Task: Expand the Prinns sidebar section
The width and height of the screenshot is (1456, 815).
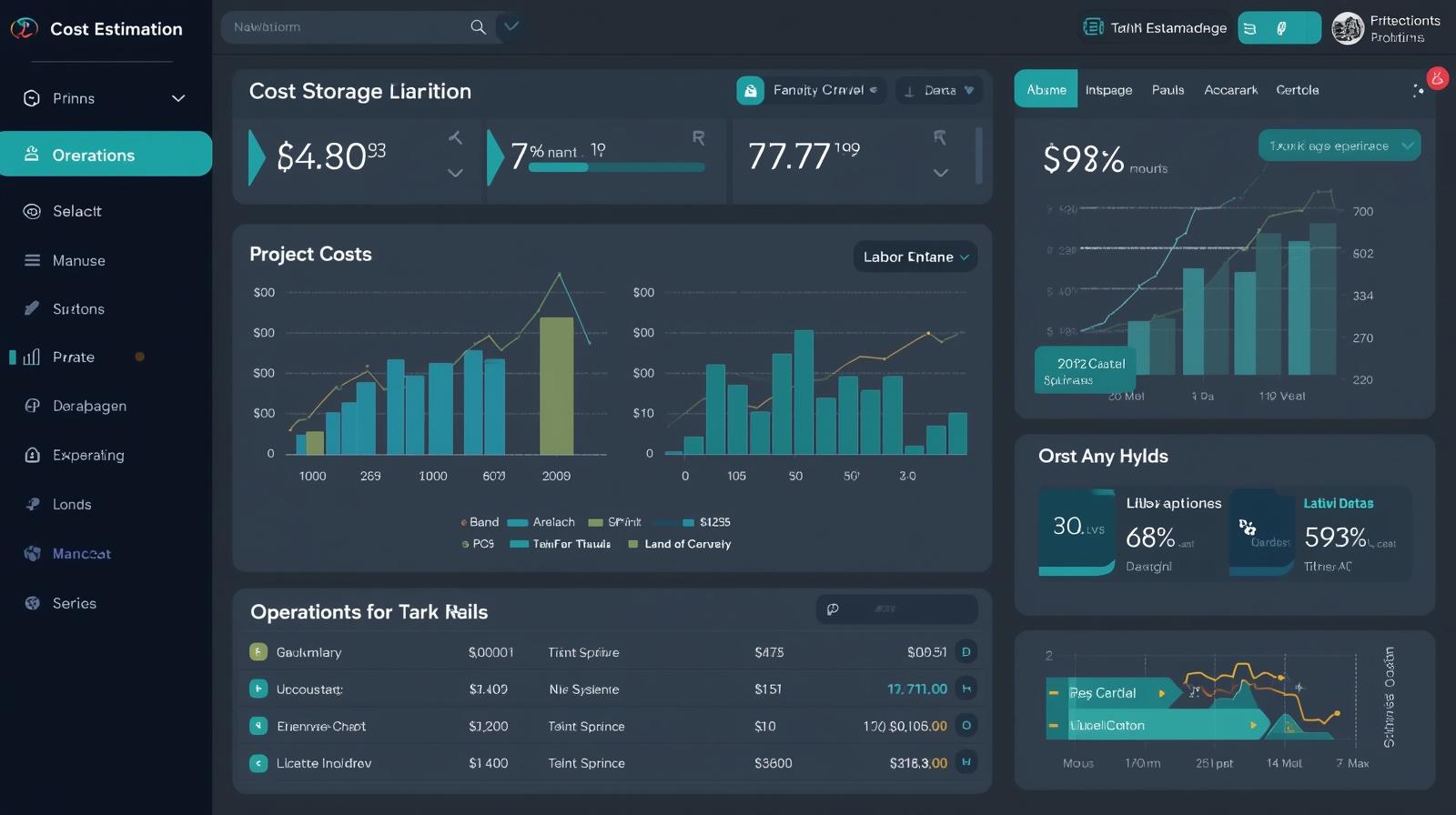Action: [178, 98]
